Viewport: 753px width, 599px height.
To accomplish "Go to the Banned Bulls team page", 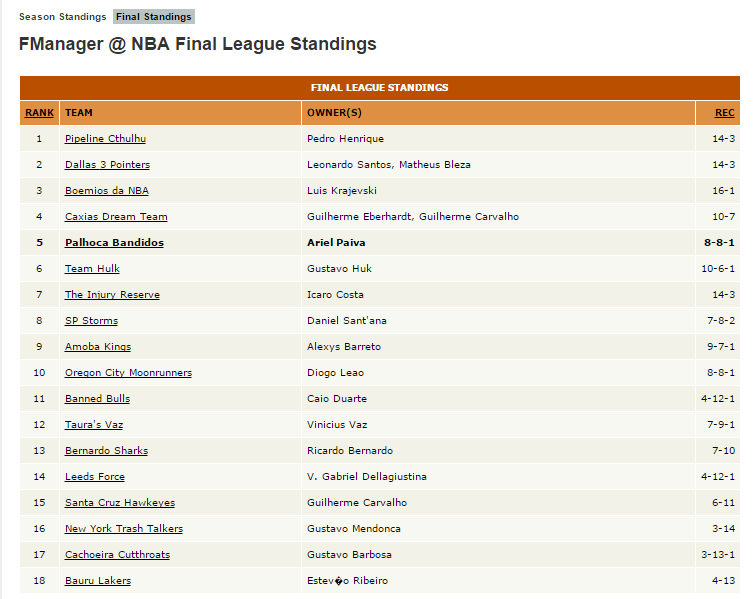I will pos(97,398).
